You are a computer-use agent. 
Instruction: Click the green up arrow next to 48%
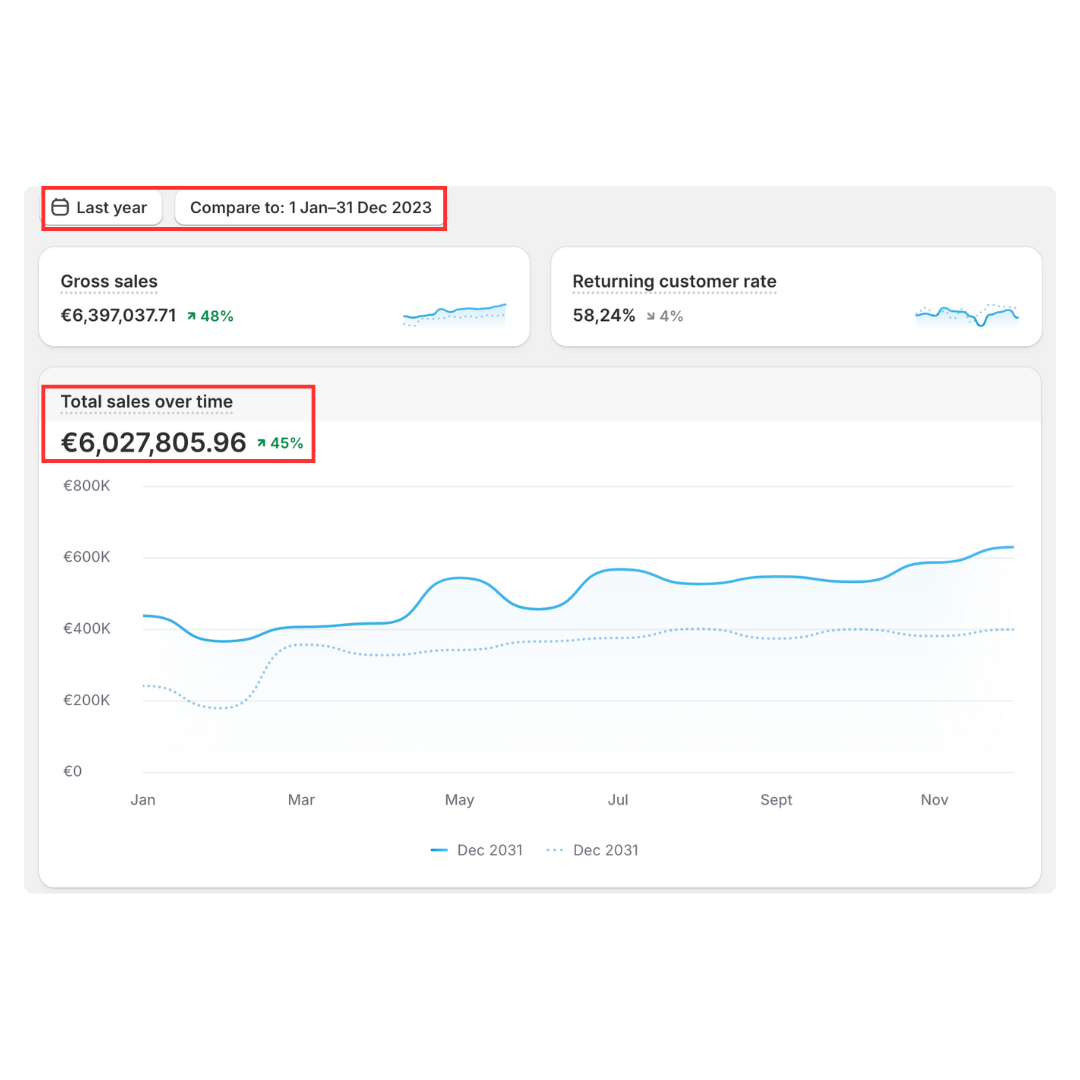[x=191, y=316]
